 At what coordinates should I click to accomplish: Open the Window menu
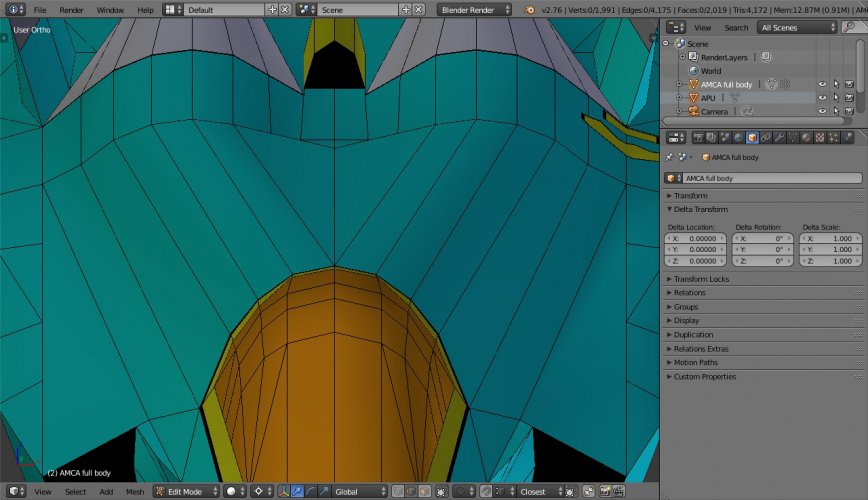pyautogui.click(x=110, y=10)
